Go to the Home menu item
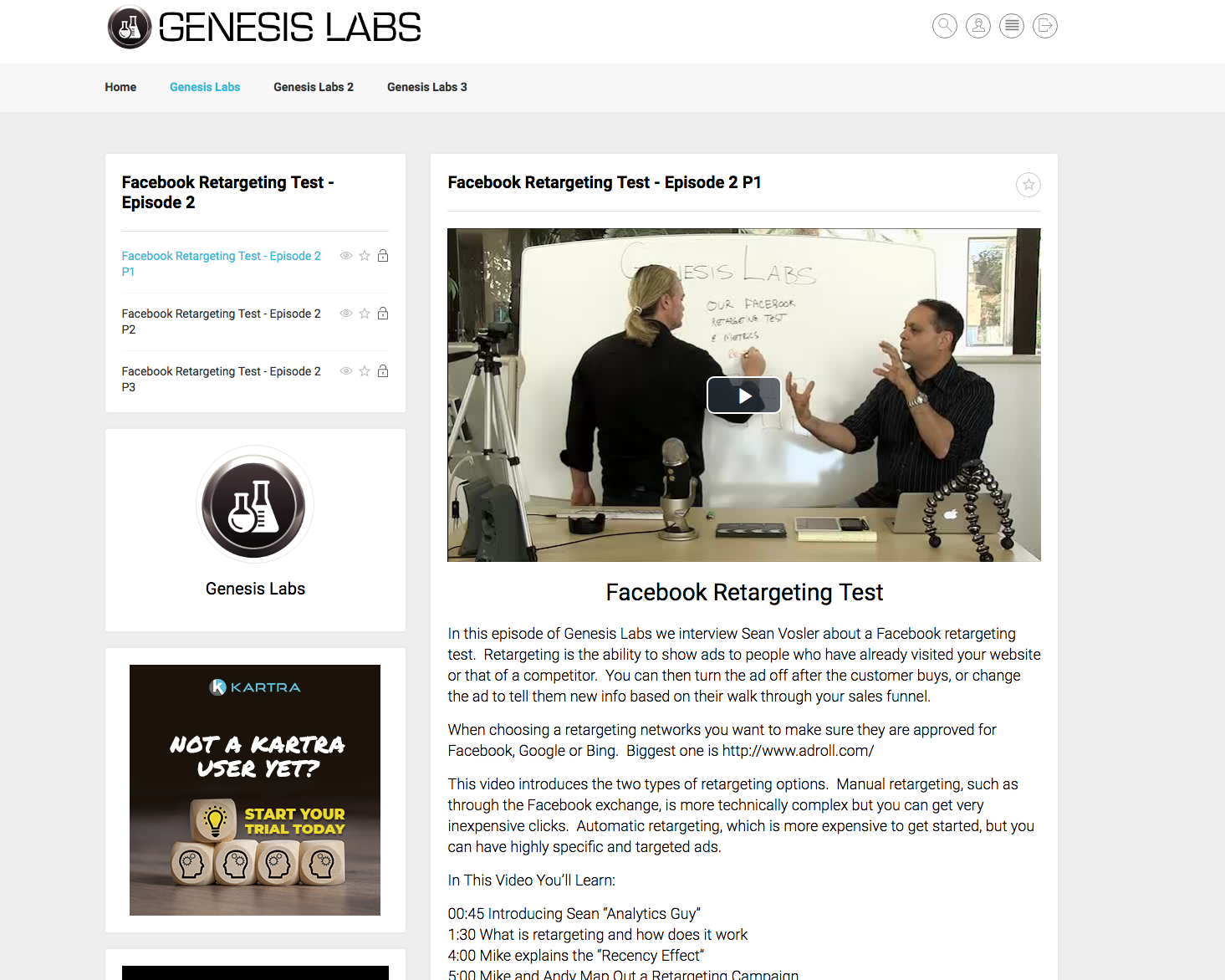This screenshot has height=980, width=1225. coord(120,87)
